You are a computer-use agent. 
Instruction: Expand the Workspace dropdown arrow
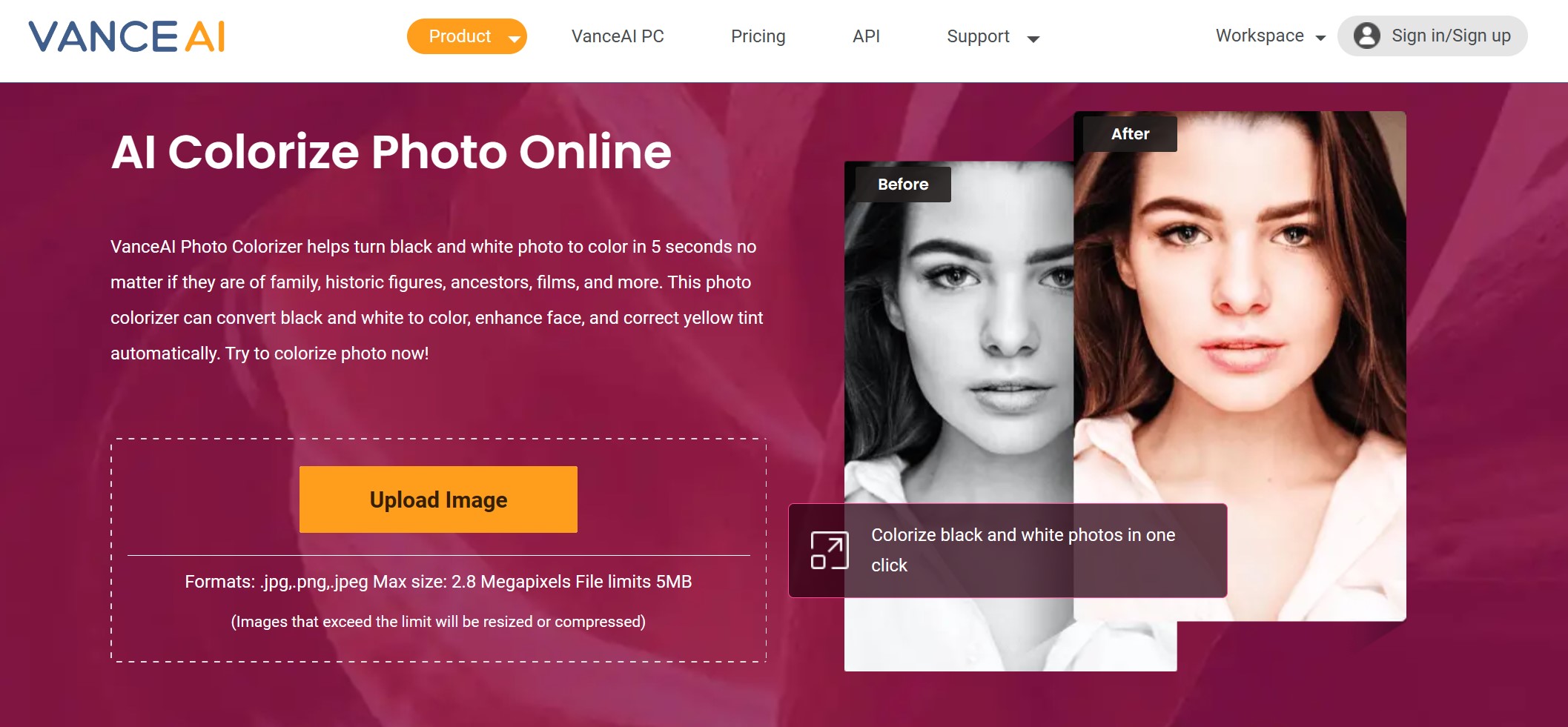[1320, 38]
